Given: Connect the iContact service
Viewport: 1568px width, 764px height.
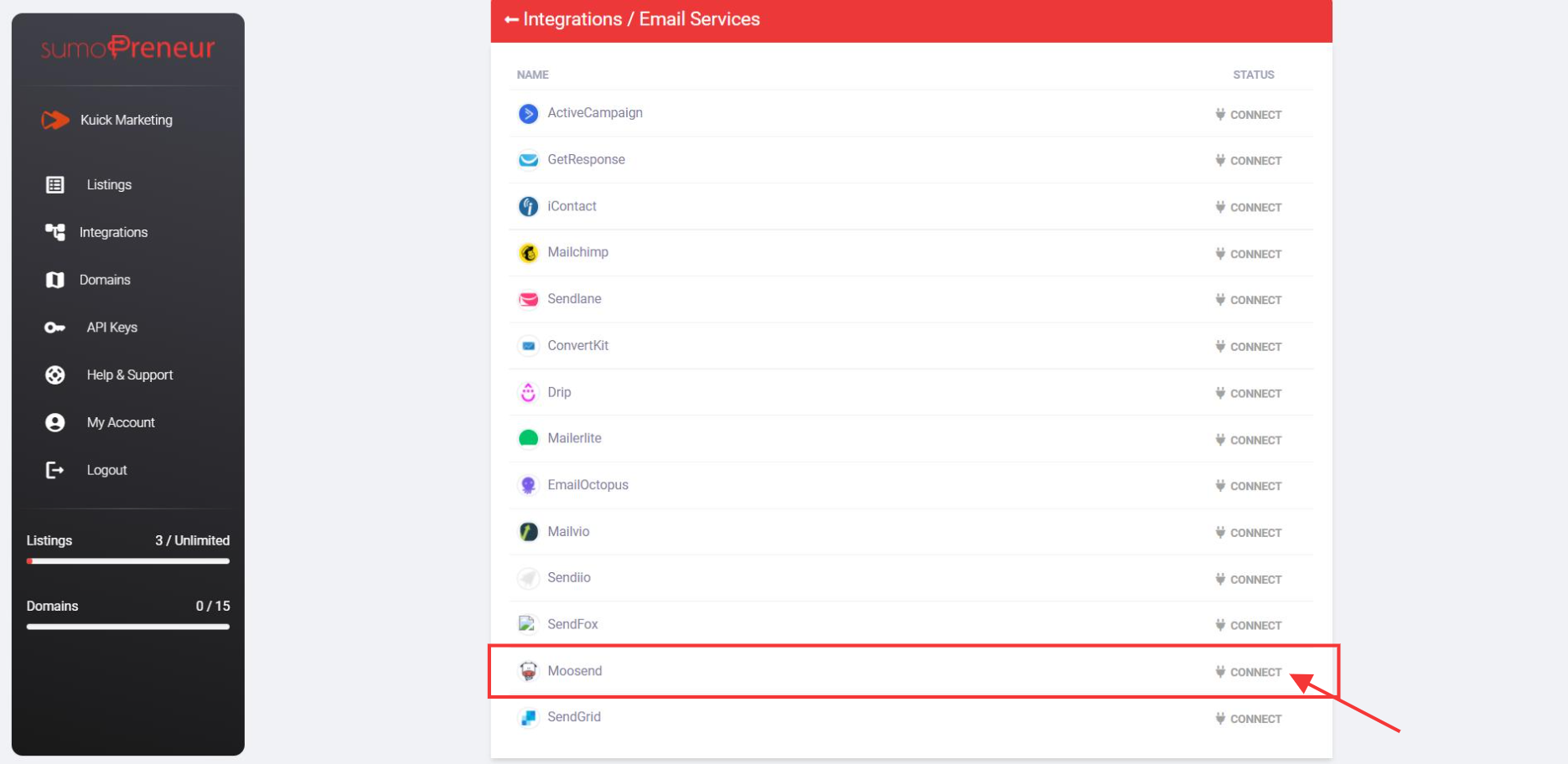Looking at the screenshot, I should pos(1249,208).
